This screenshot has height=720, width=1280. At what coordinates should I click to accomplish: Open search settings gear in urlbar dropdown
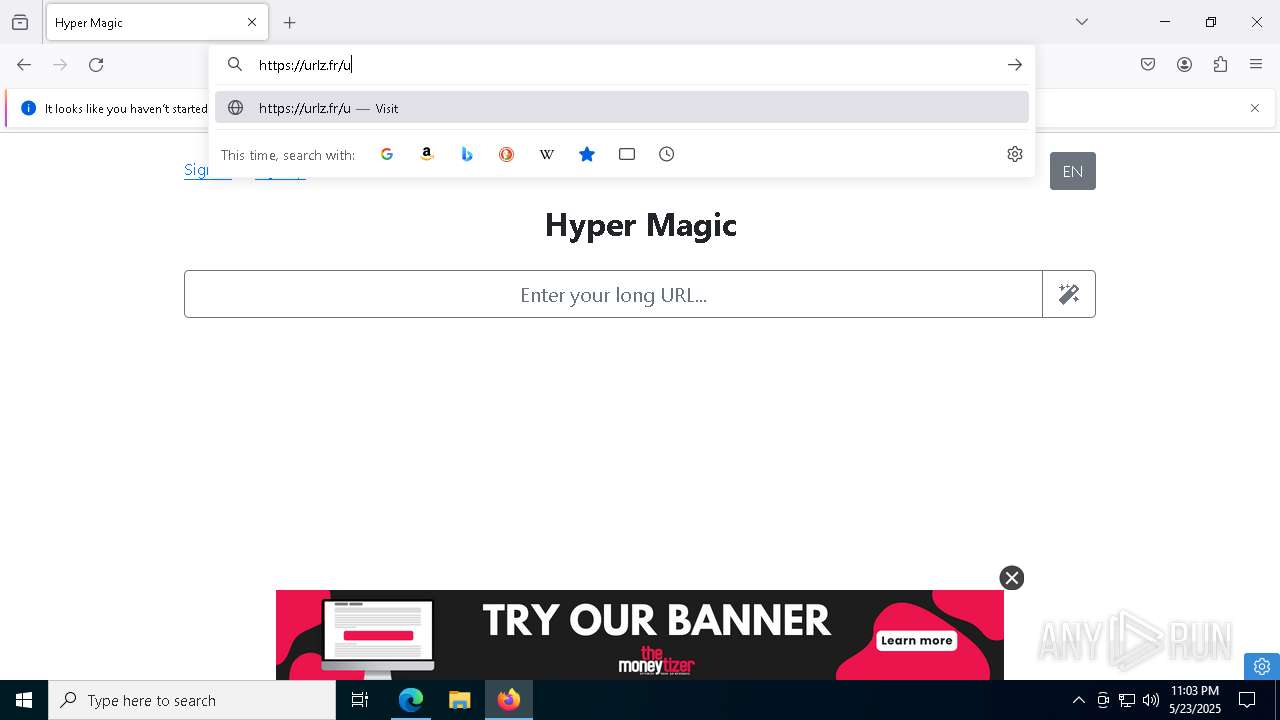click(1015, 154)
